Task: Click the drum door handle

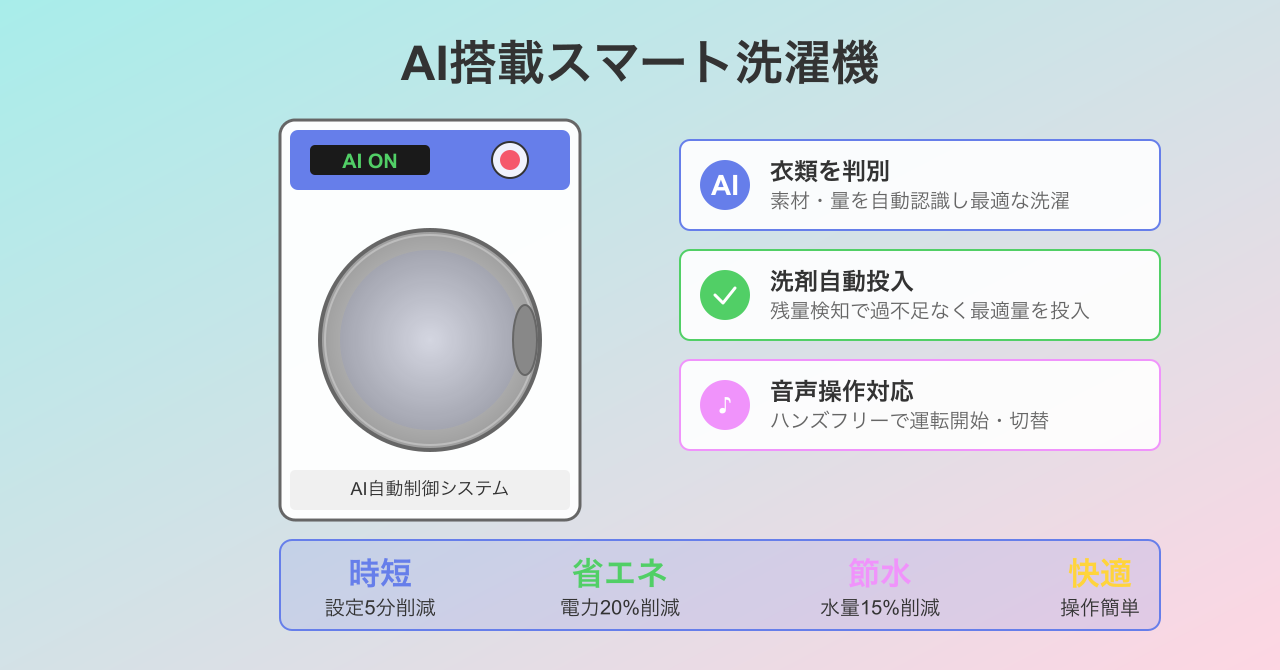Action: point(525,340)
